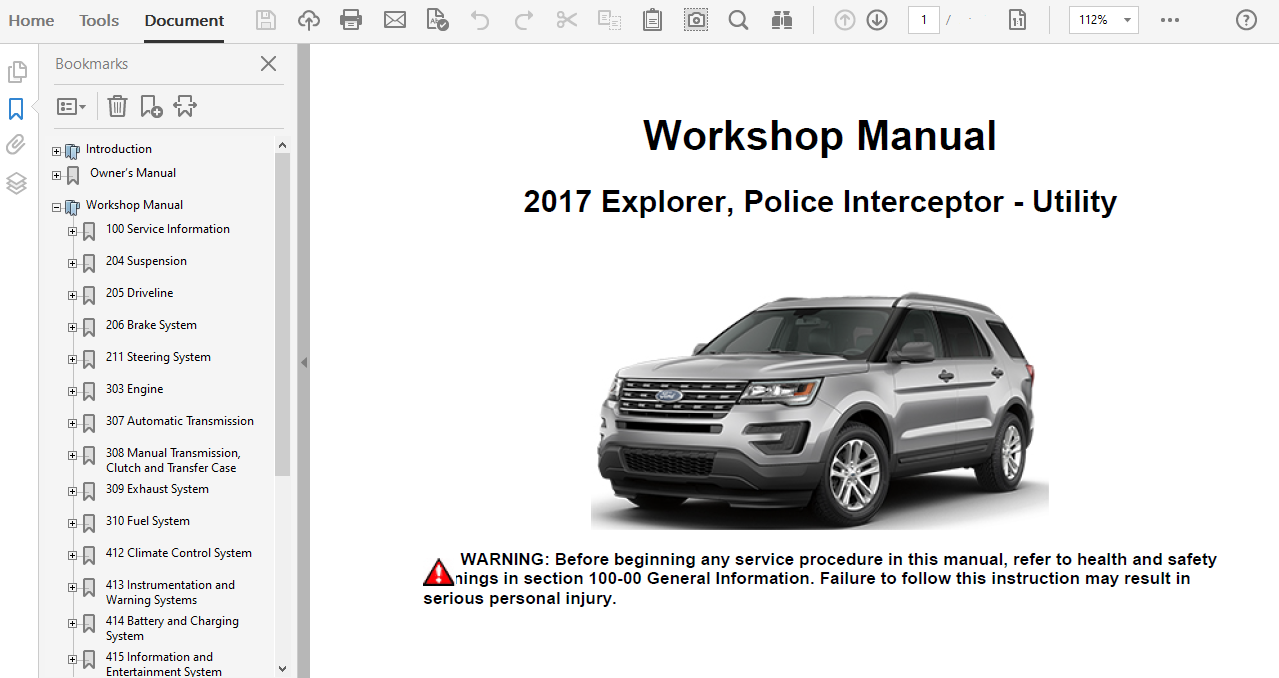Open the Attachments paperclip panel
Viewport: 1279px width, 678px height.
tap(16, 145)
